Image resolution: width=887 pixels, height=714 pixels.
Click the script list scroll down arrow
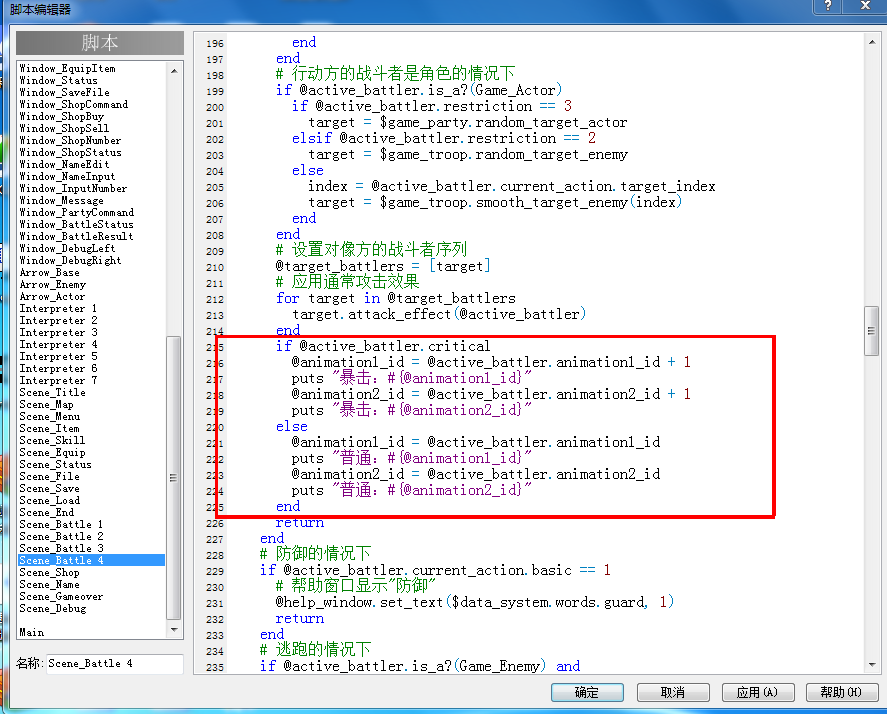coord(174,630)
